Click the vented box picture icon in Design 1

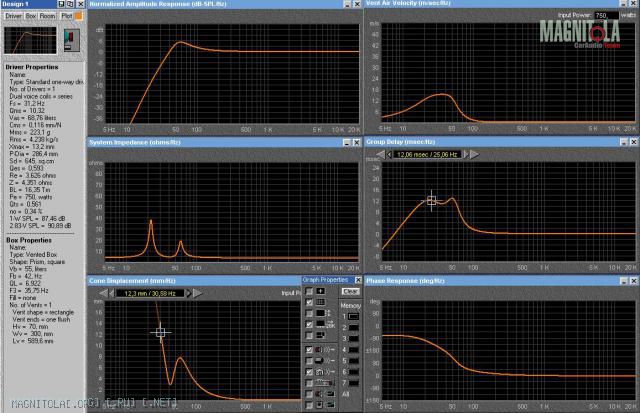71,40
